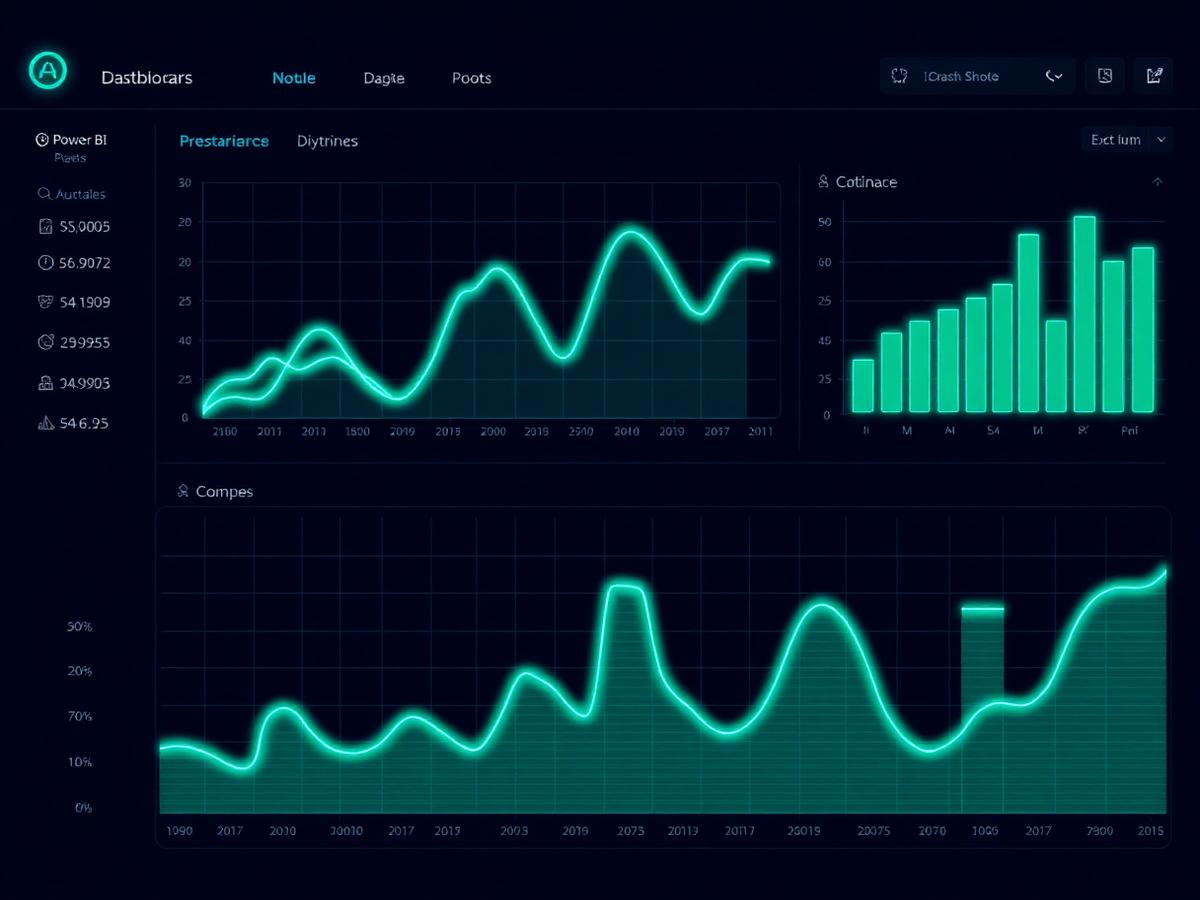Switch to the Notile tab
Screen dimensions: 1200x900
294,78
